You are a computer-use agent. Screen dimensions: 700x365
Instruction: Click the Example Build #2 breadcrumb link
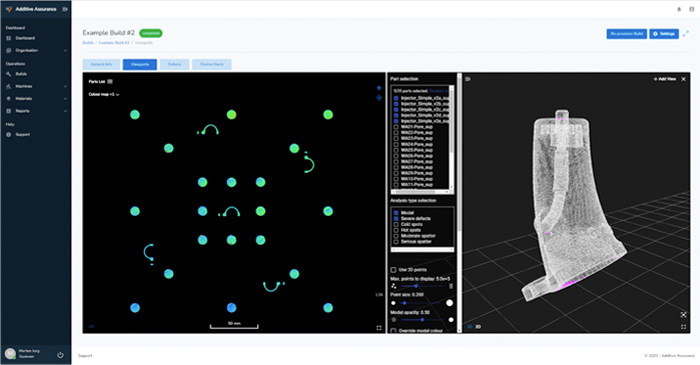(x=114, y=43)
